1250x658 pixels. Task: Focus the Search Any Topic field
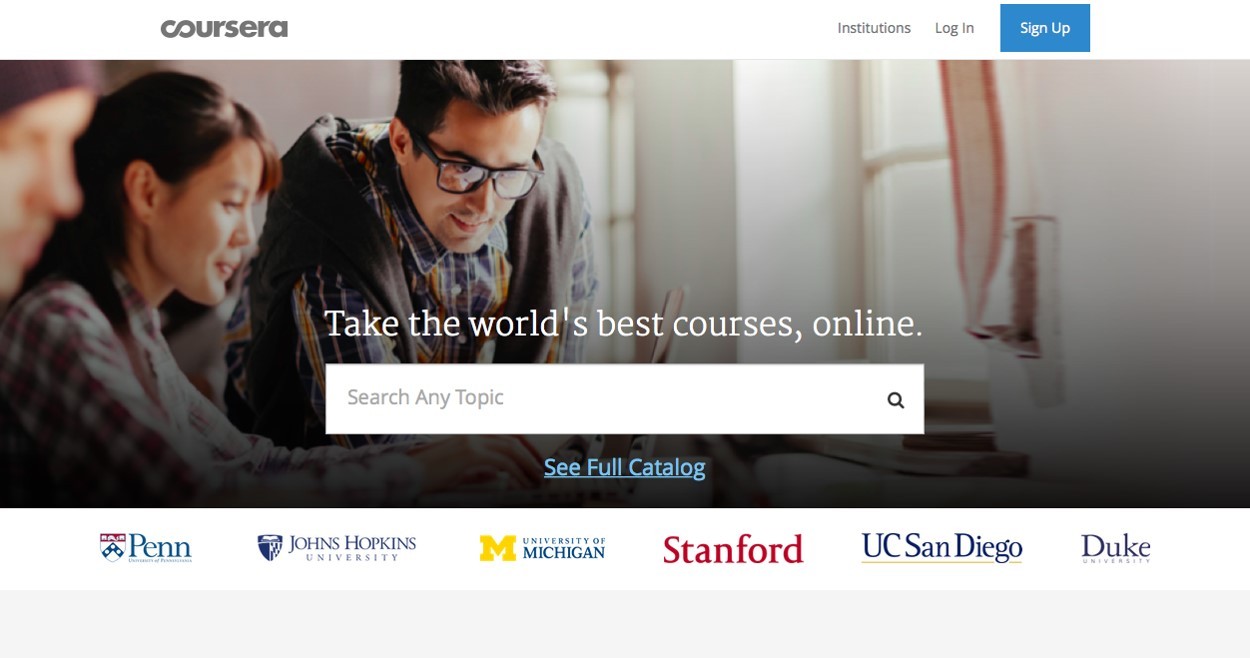pyautogui.click(x=624, y=399)
